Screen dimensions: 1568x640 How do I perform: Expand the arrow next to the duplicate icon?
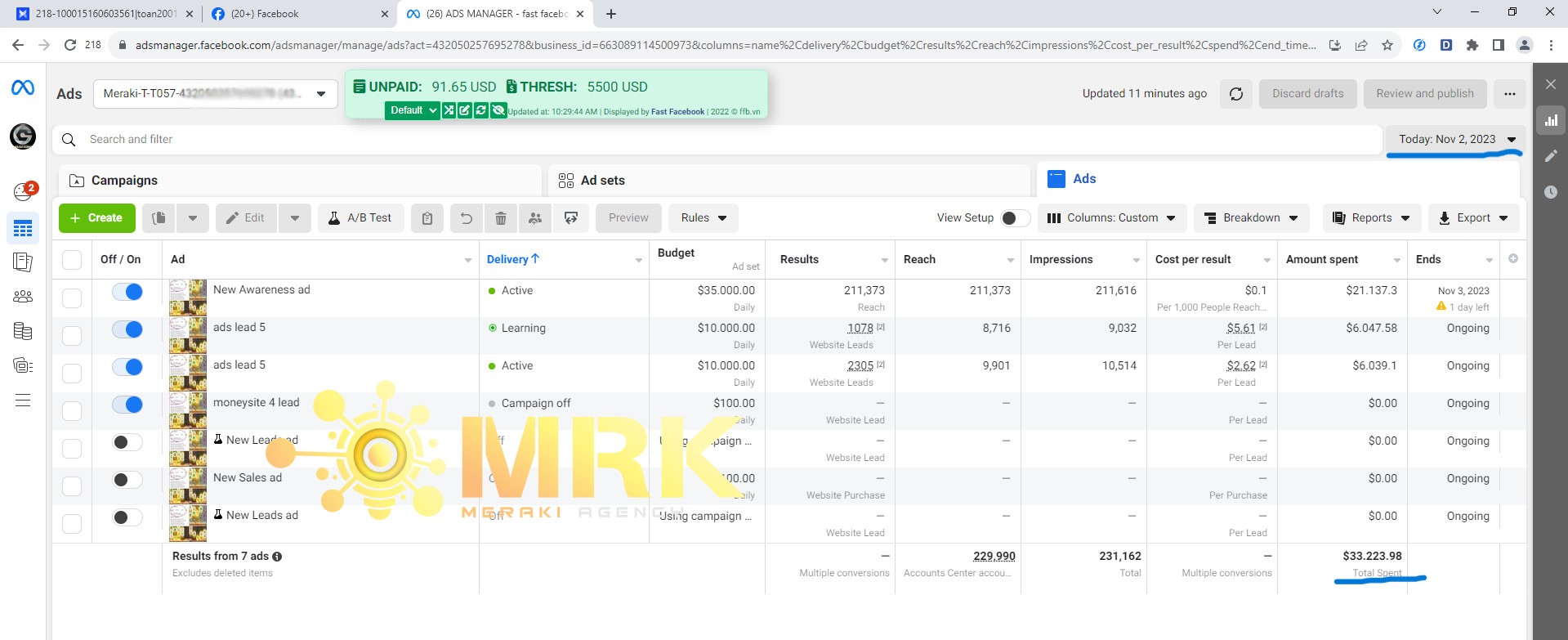193,218
